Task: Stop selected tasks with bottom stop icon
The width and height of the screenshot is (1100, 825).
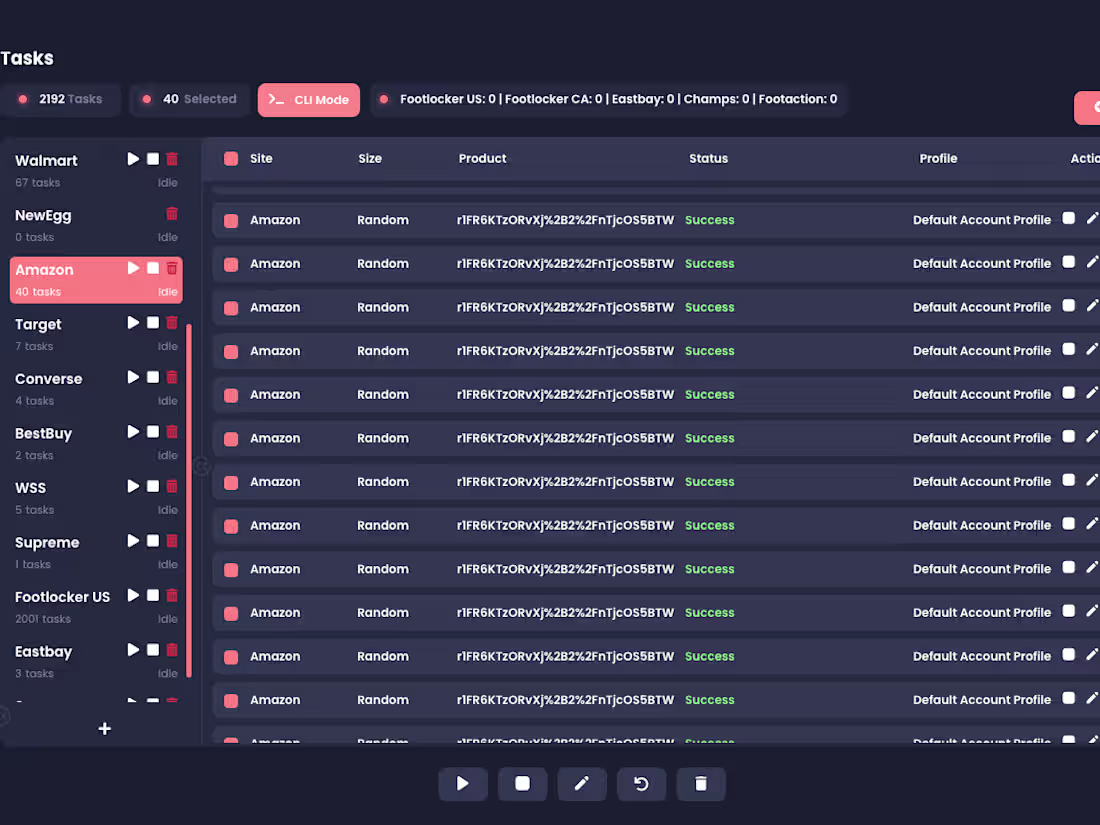Action: pos(522,784)
